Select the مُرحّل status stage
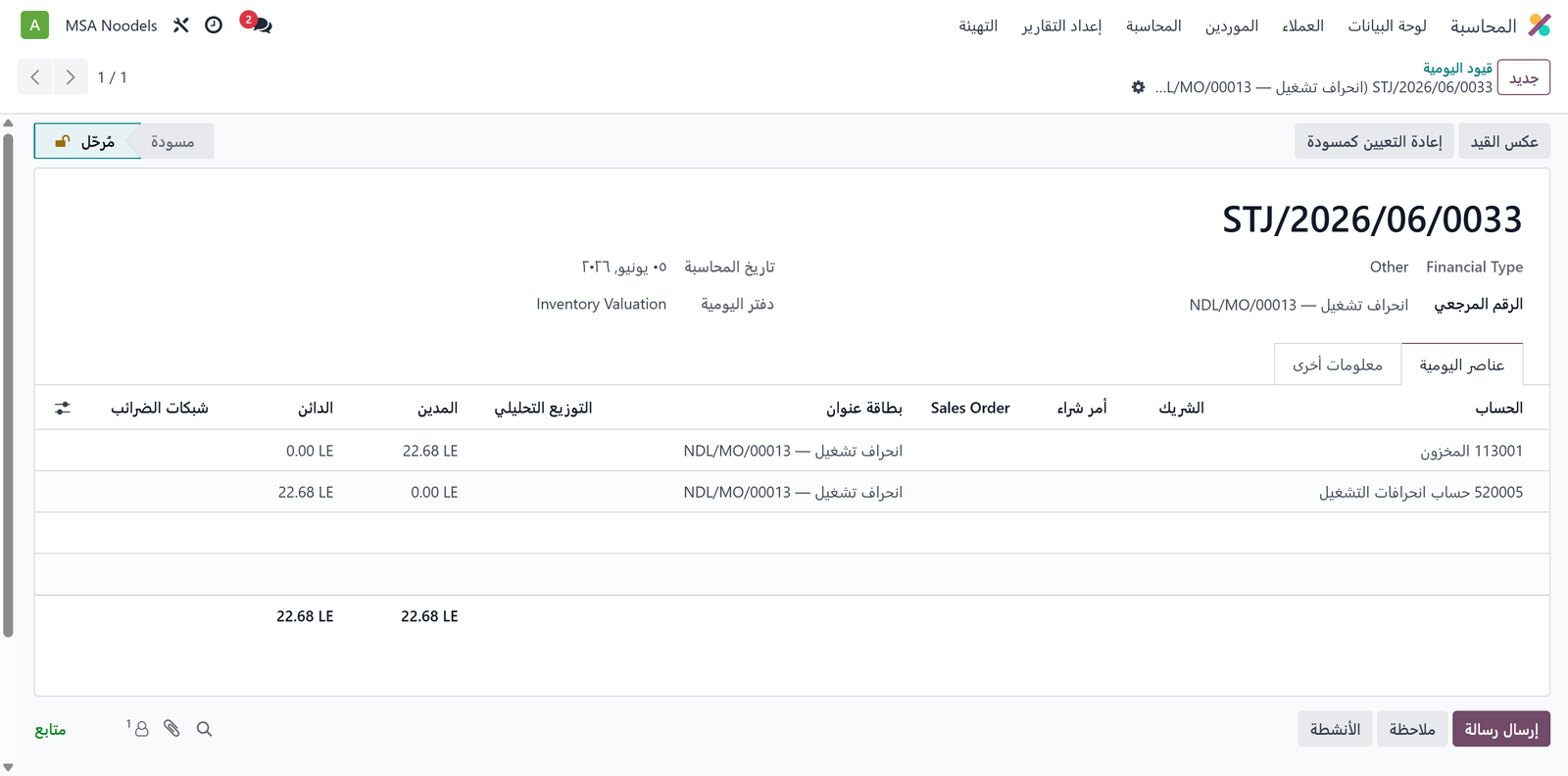Image resolution: width=1568 pixels, height=776 pixels. pos(87,141)
